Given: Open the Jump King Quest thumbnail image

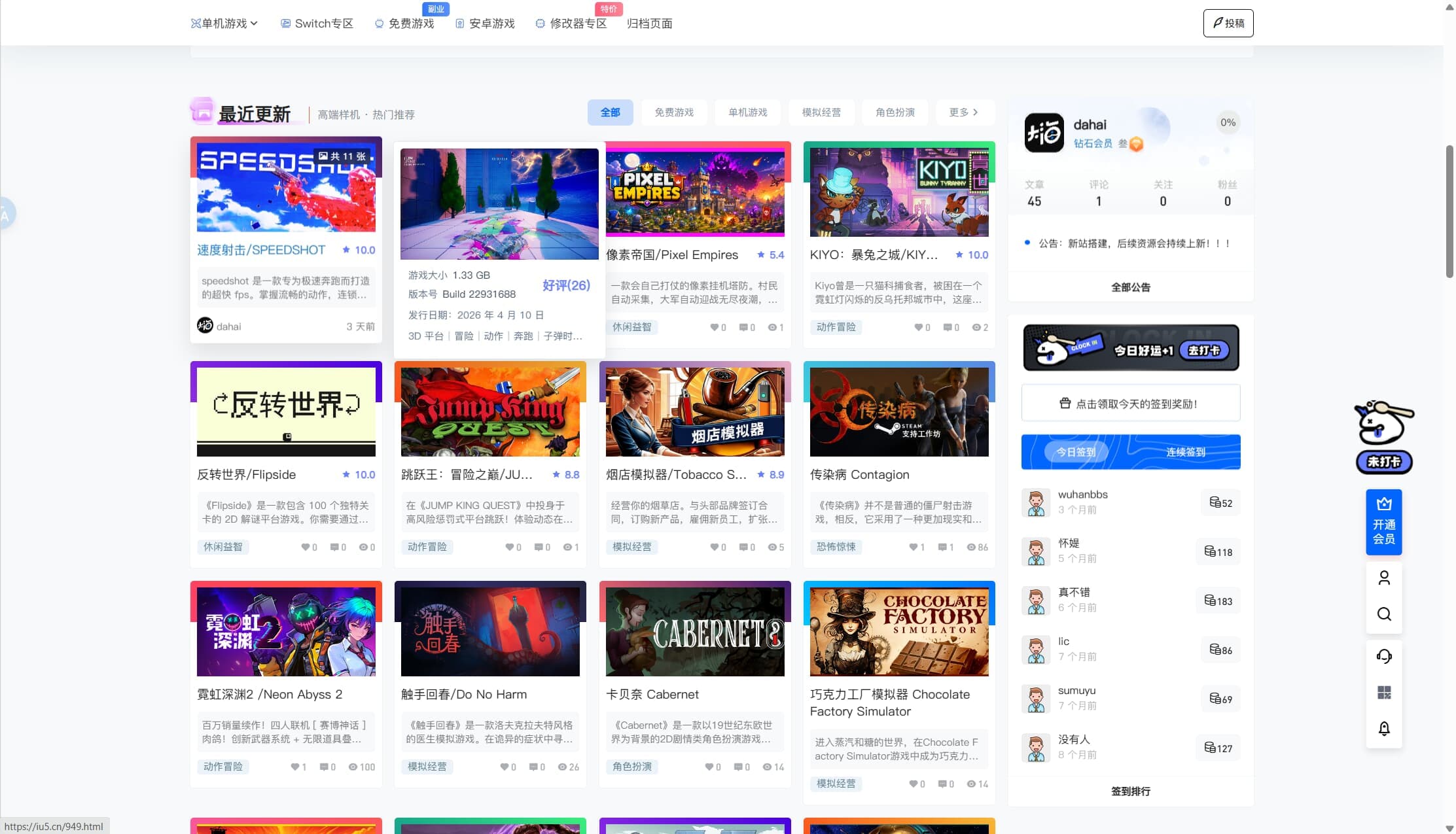Looking at the screenshot, I should pyautogui.click(x=490, y=412).
